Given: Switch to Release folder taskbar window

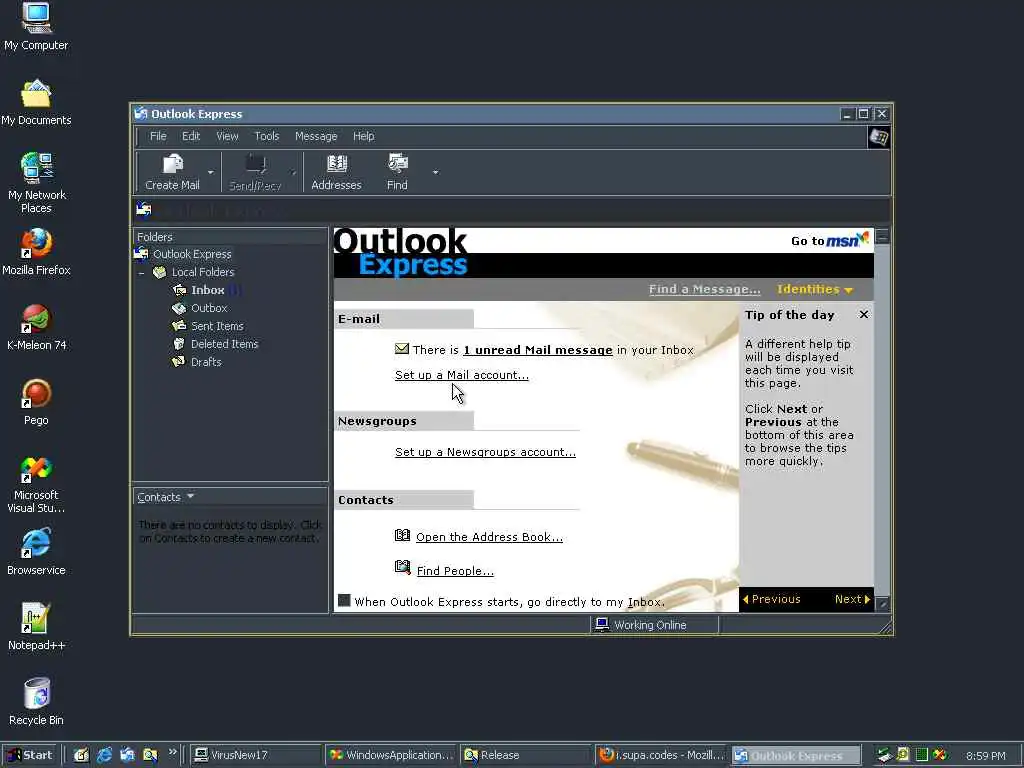Looking at the screenshot, I should click(525, 755).
